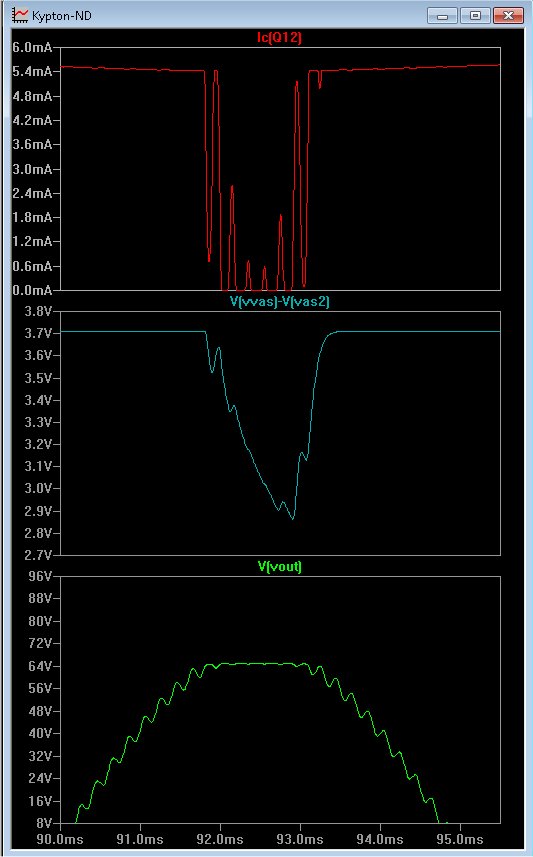Click the V(vout) trace label
The image size is (533, 857).
pos(280,566)
